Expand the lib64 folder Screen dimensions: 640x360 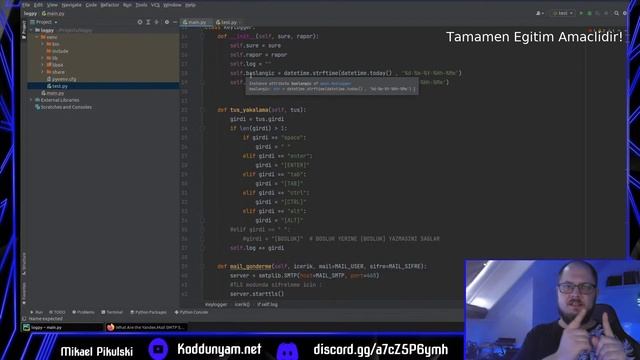pyautogui.click(x=42, y=65)
